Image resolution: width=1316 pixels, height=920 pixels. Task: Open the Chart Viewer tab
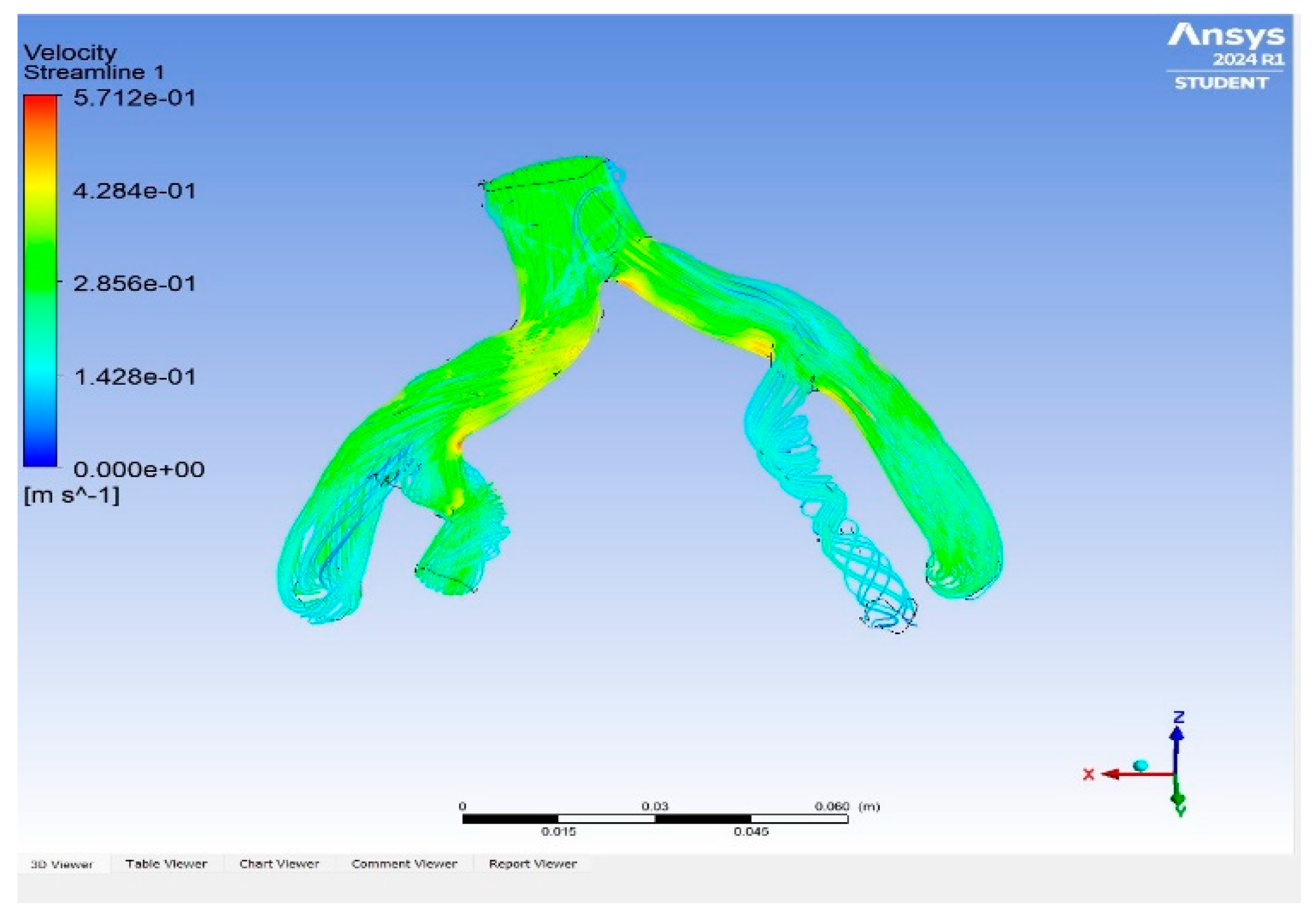point(279,864)
